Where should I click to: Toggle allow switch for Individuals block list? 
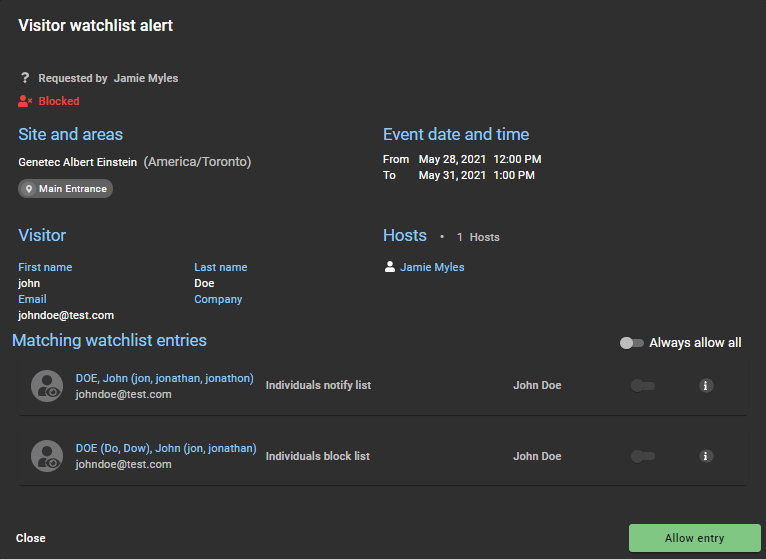pos(642,456)
